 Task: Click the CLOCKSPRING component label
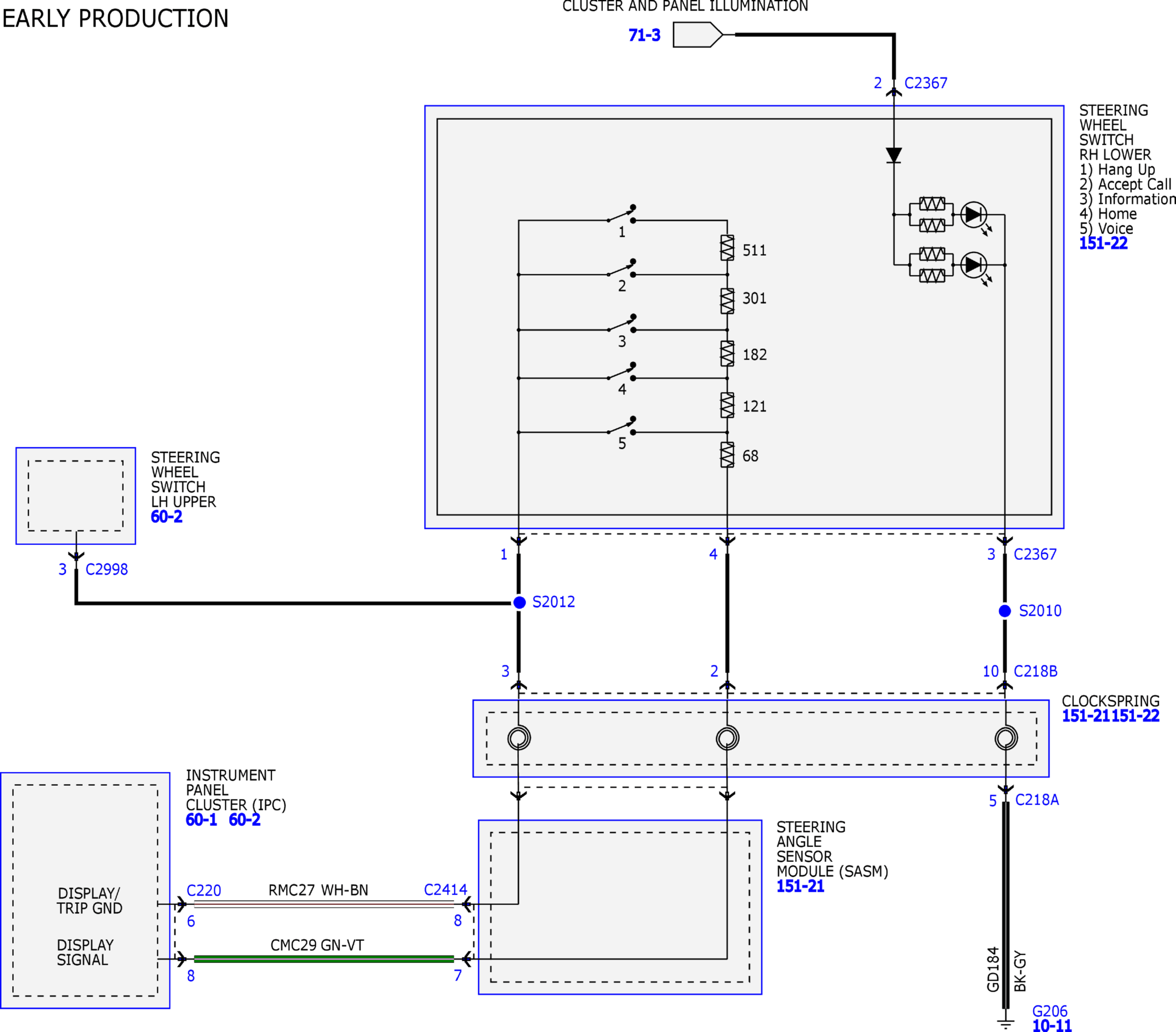[x=1110, y=701]
